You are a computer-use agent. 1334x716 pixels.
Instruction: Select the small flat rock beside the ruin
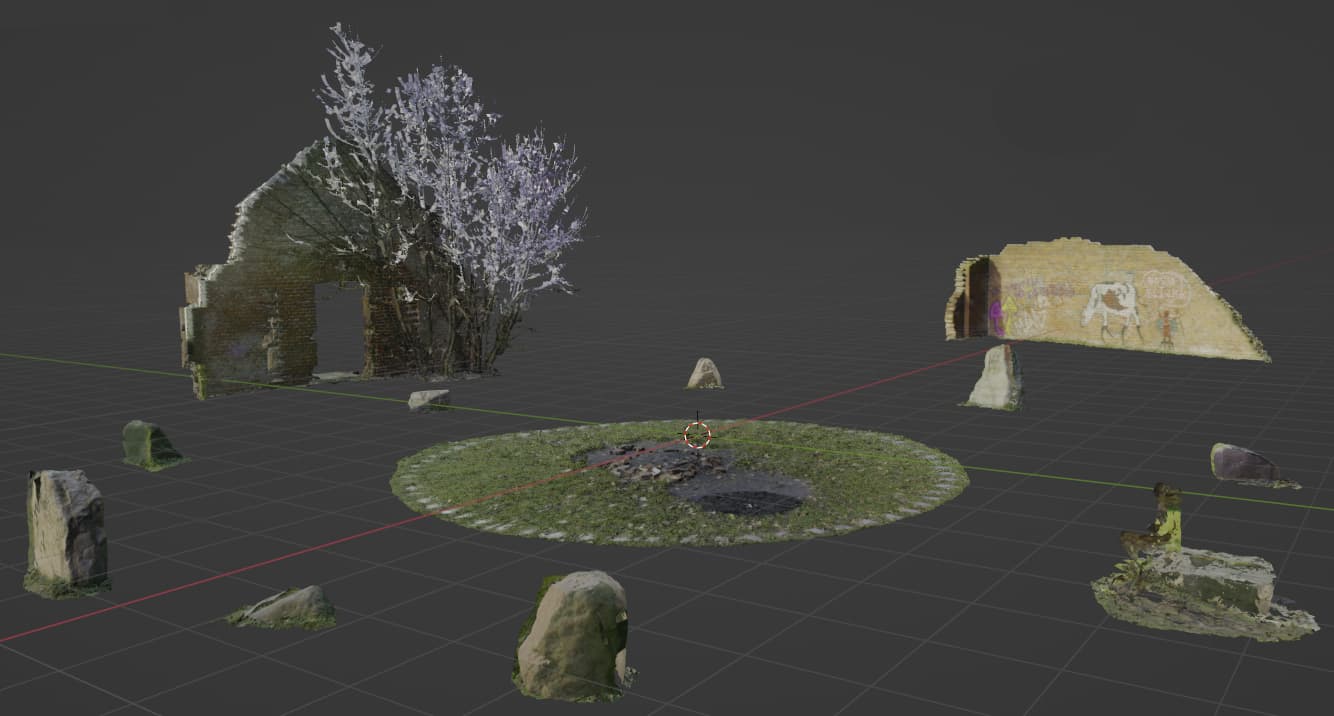(x=429, y=399)
